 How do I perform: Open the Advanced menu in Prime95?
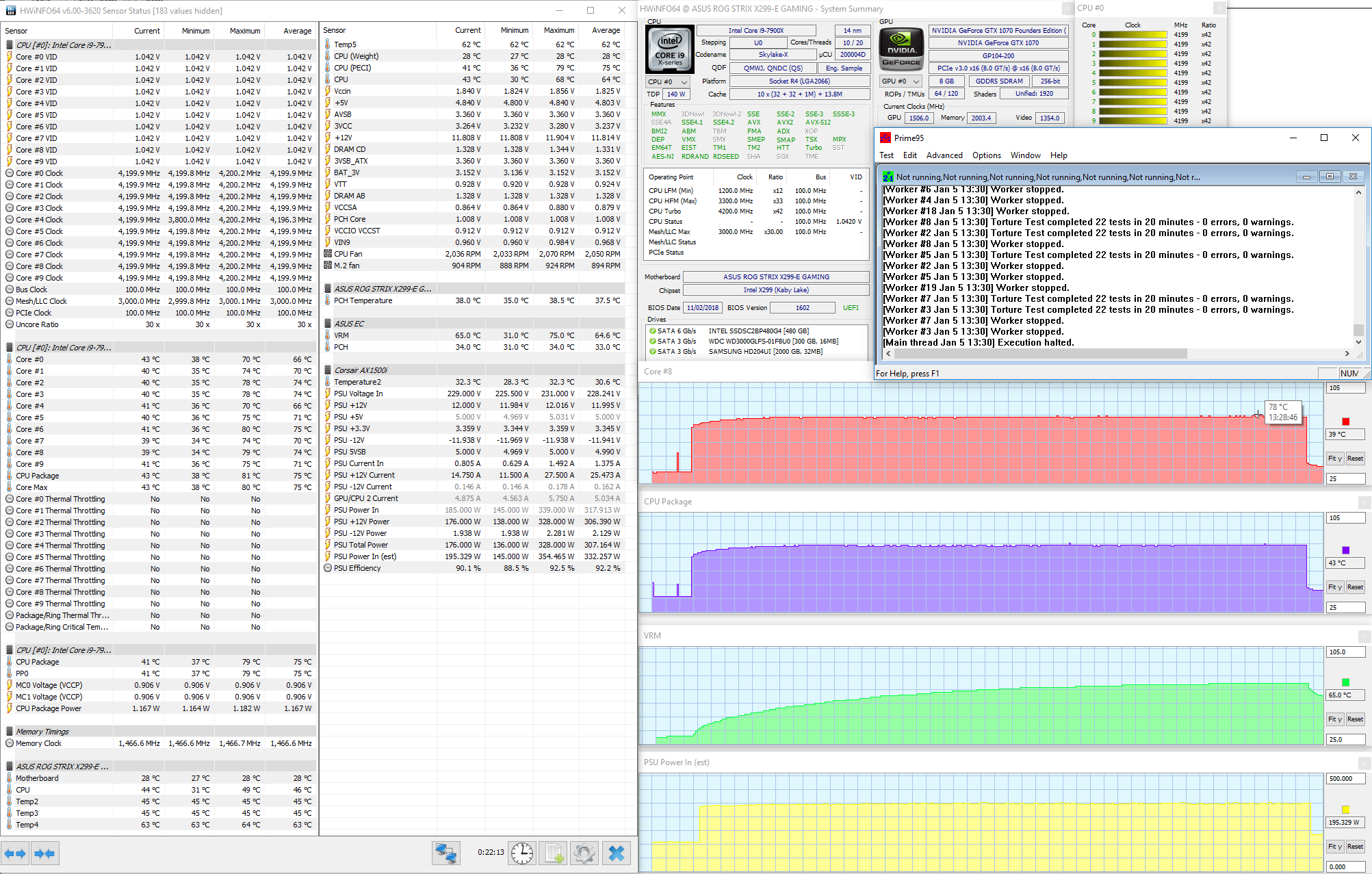(x=944, y=155)
